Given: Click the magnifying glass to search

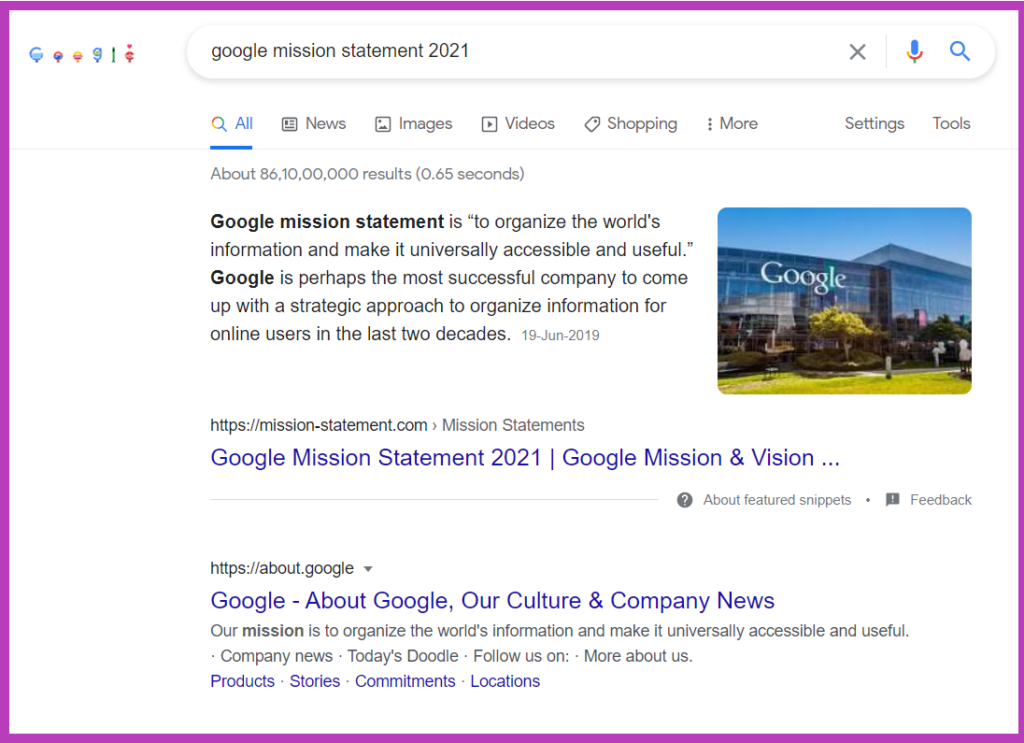Looking at the screenshot, I should [x=959, y=51].
